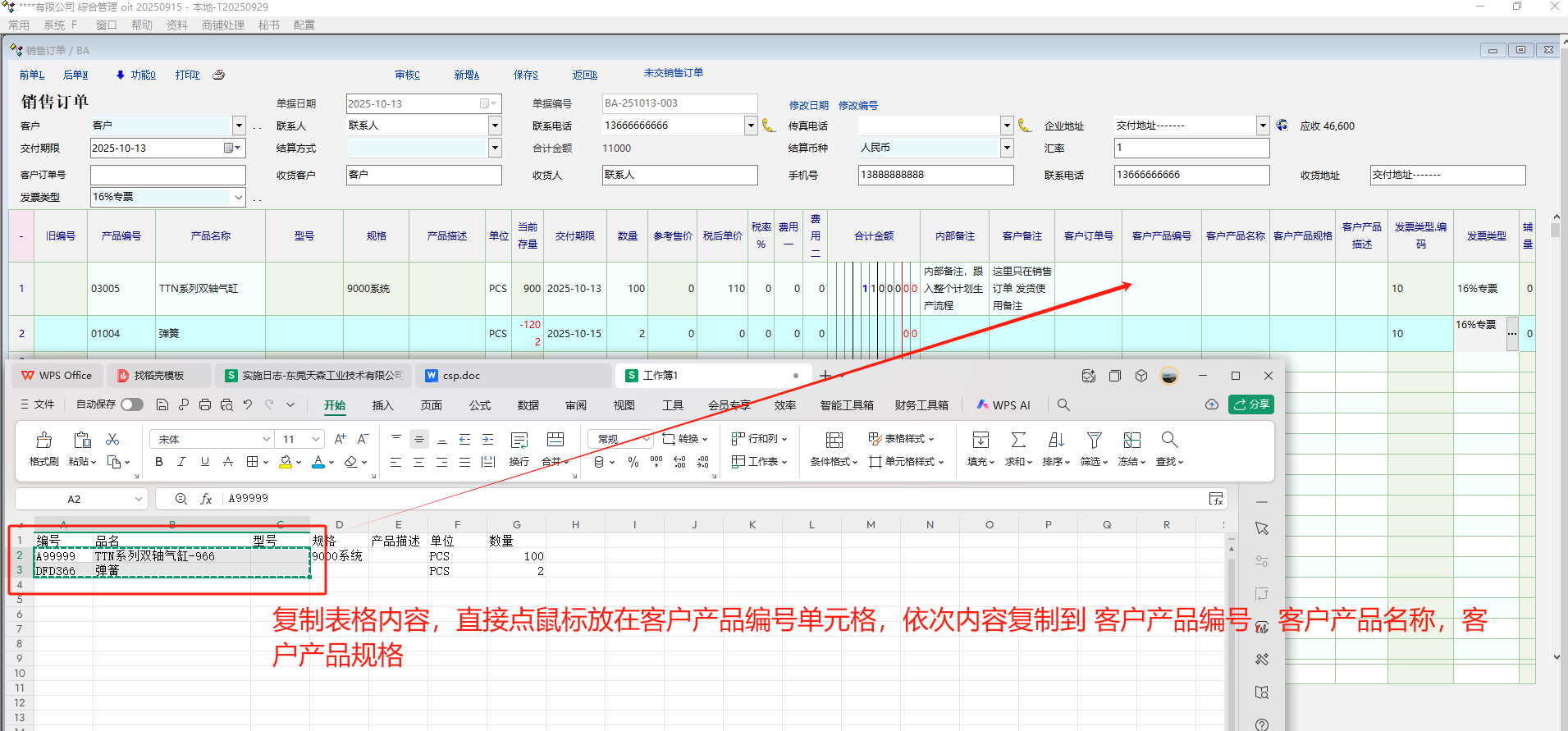Screen dimensions: 1568x731
Task: Click the green 分享 share button
Action: pos(1250,404)
